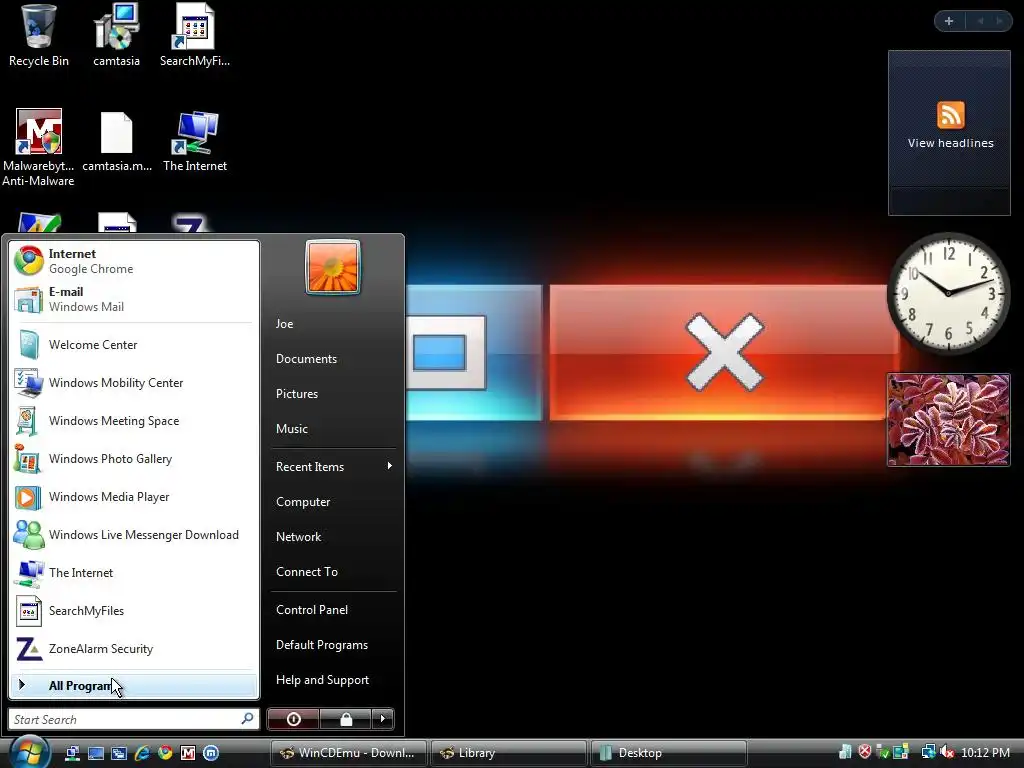This screenshot has height=768, width=1024.
Task: Click Windows Sidebar tray icon
Action: click(901, 752)
